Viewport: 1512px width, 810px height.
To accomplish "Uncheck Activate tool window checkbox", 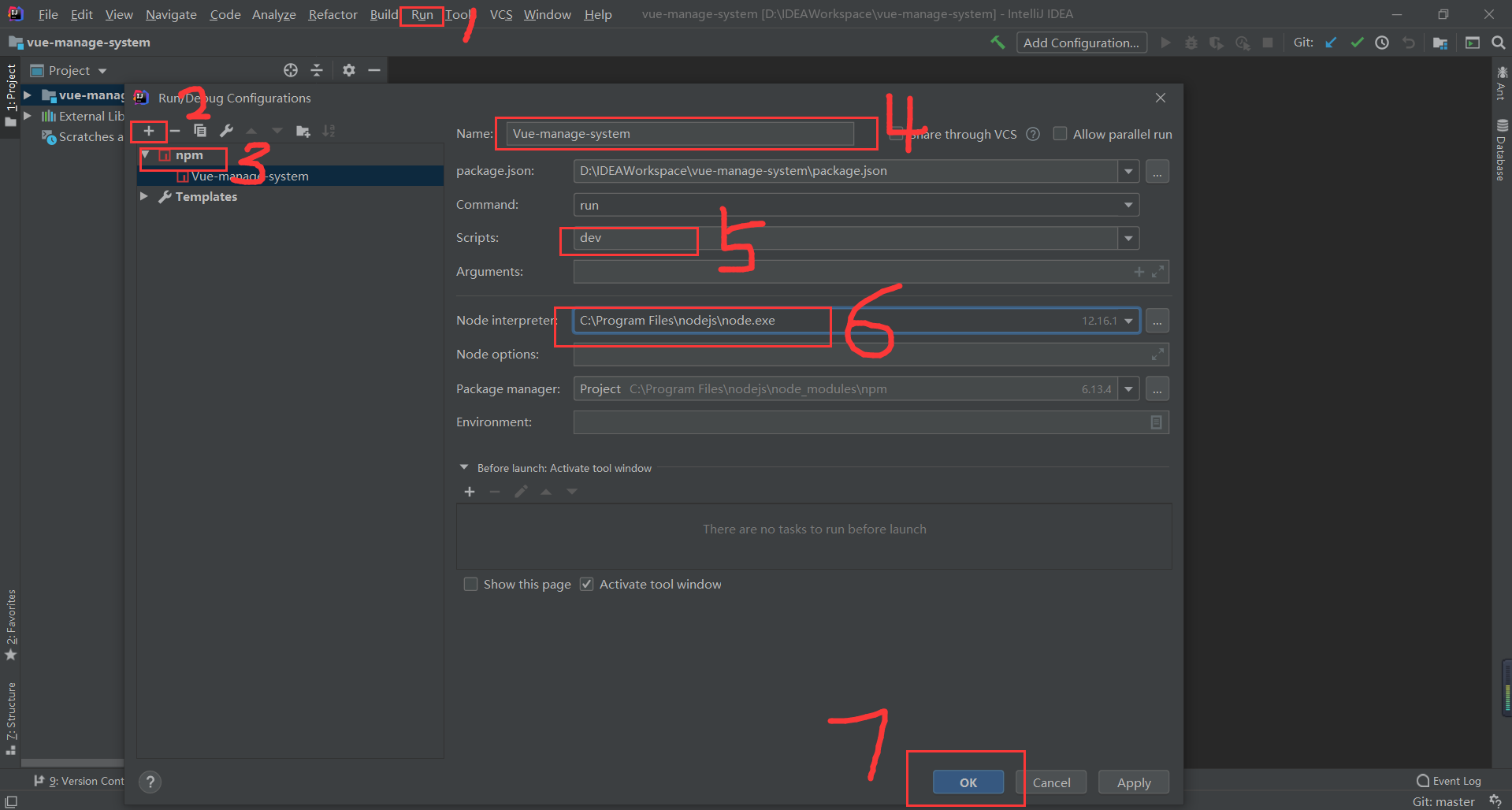I will [x=586, y=584].
